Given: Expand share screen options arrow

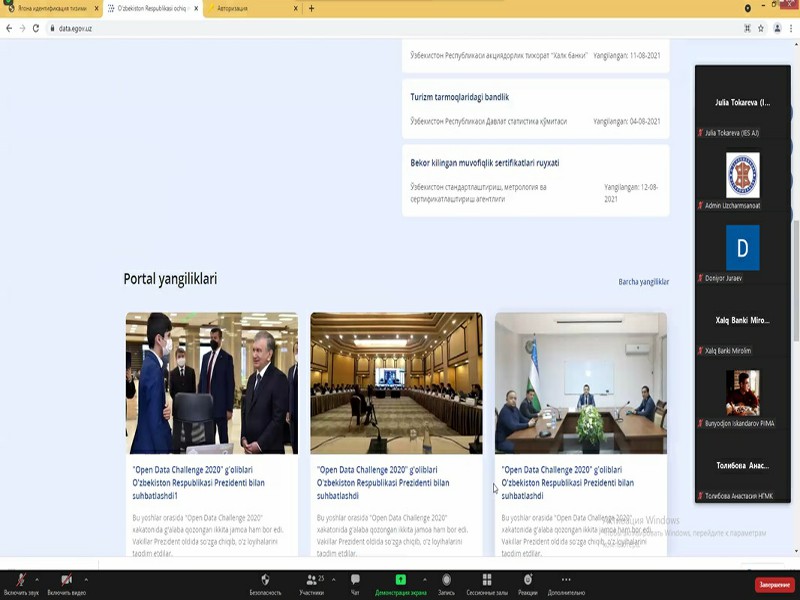Looking at the screenshot, I should (x=424, y=579).
